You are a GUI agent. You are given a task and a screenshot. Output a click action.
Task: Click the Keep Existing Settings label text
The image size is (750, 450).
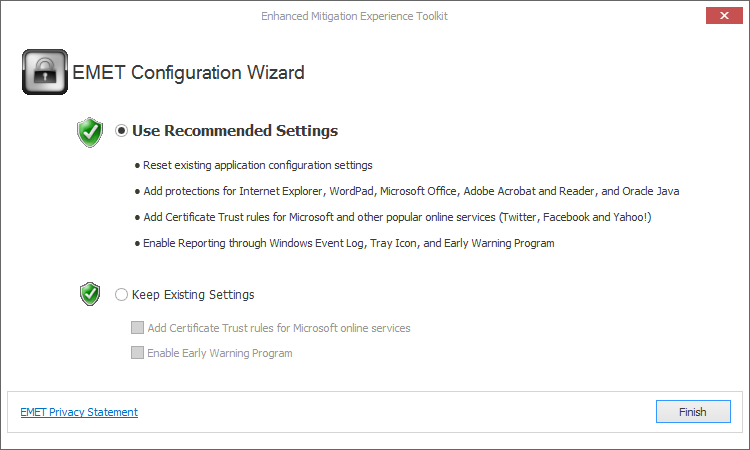click(193, 295)
